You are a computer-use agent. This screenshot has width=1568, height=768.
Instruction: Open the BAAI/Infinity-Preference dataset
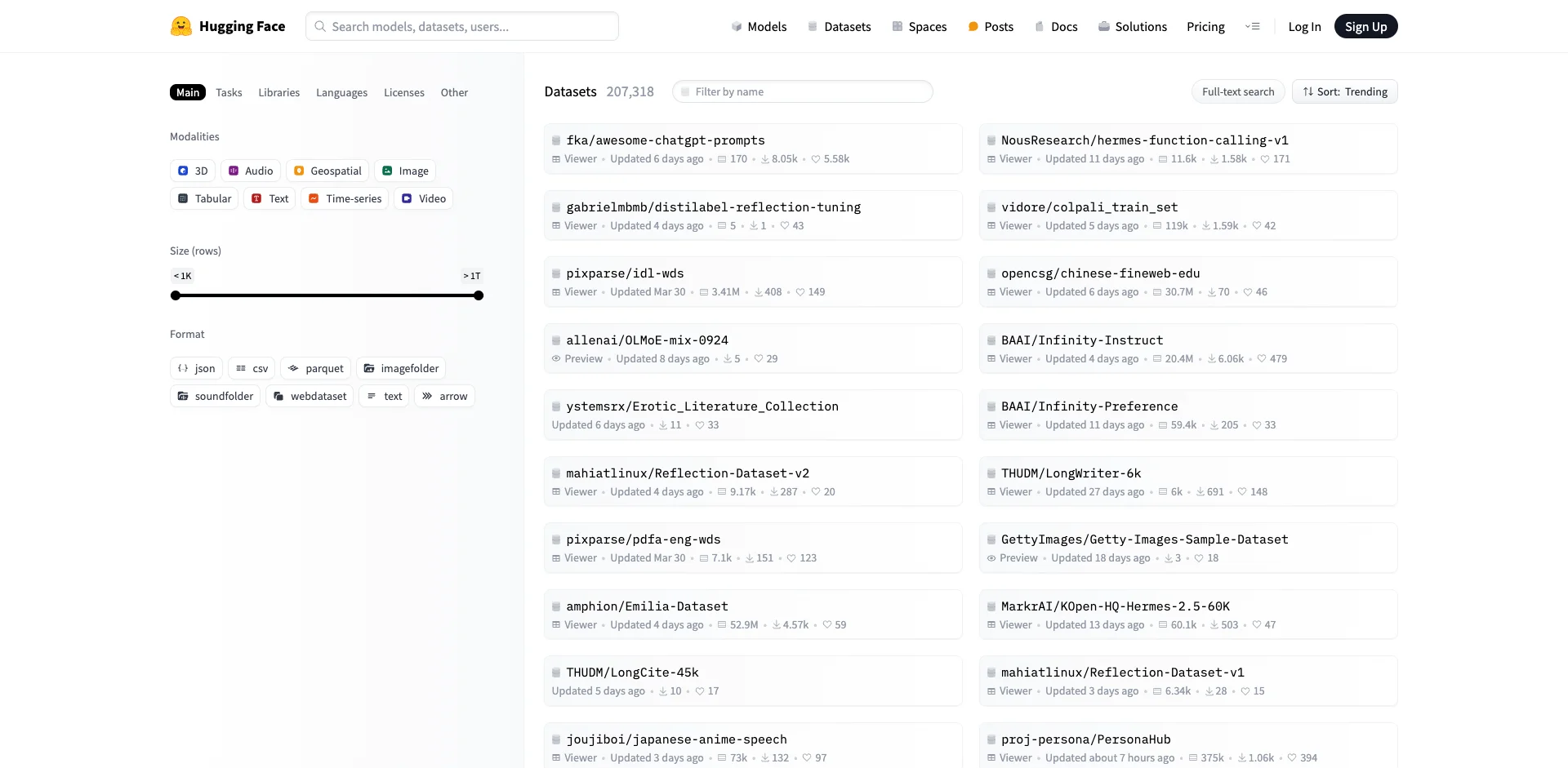1188,415
